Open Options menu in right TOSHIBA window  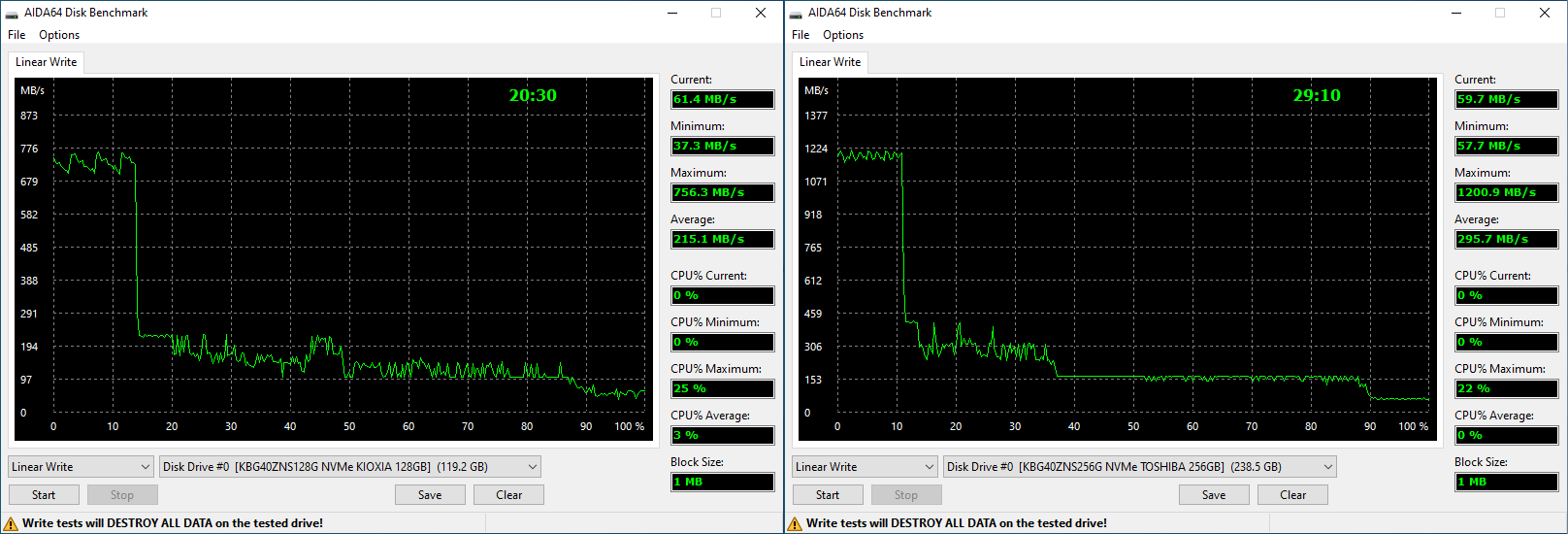(843, 35)
